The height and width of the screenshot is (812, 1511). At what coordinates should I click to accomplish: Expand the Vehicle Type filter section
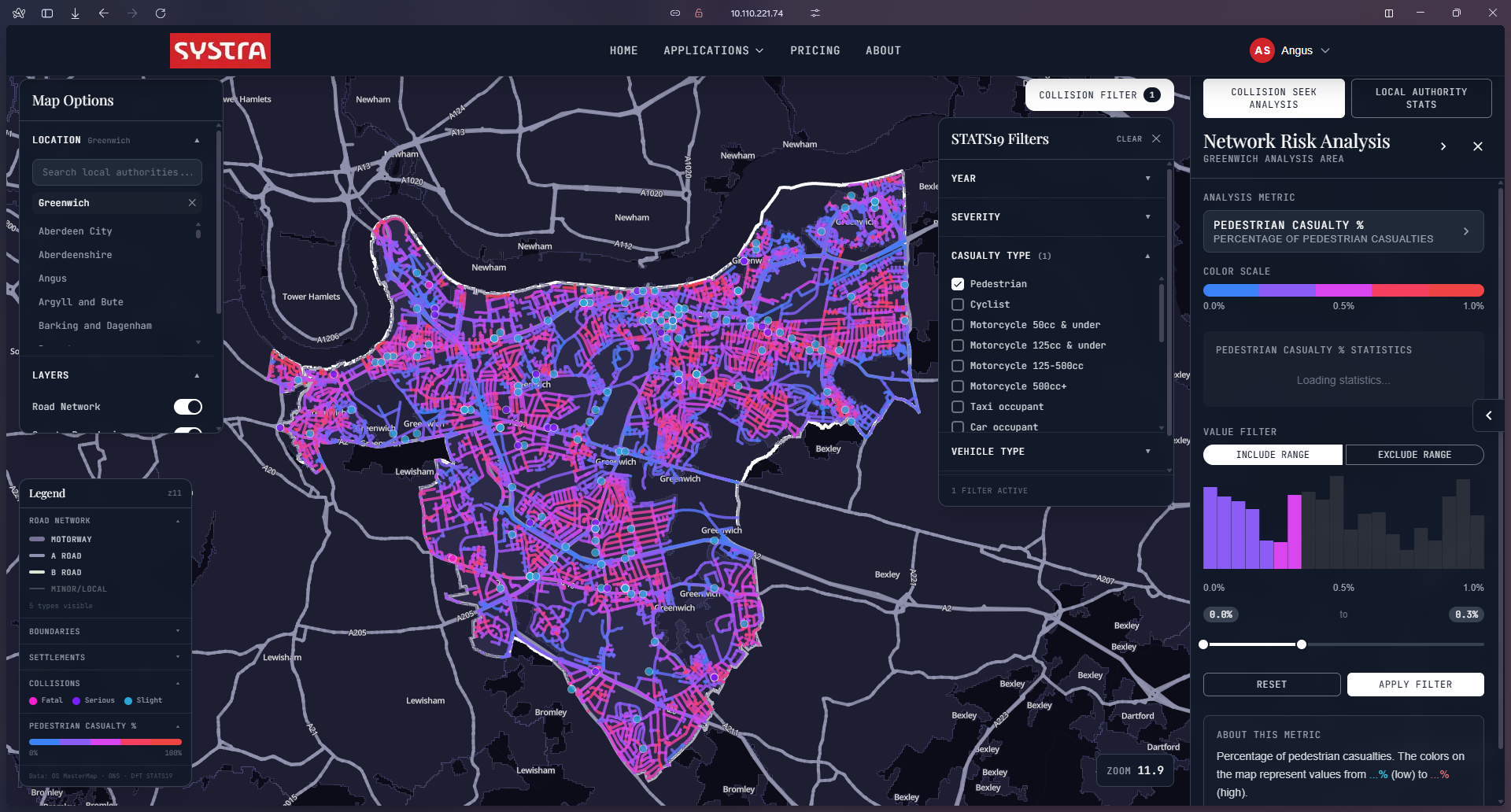[1051, 452]
